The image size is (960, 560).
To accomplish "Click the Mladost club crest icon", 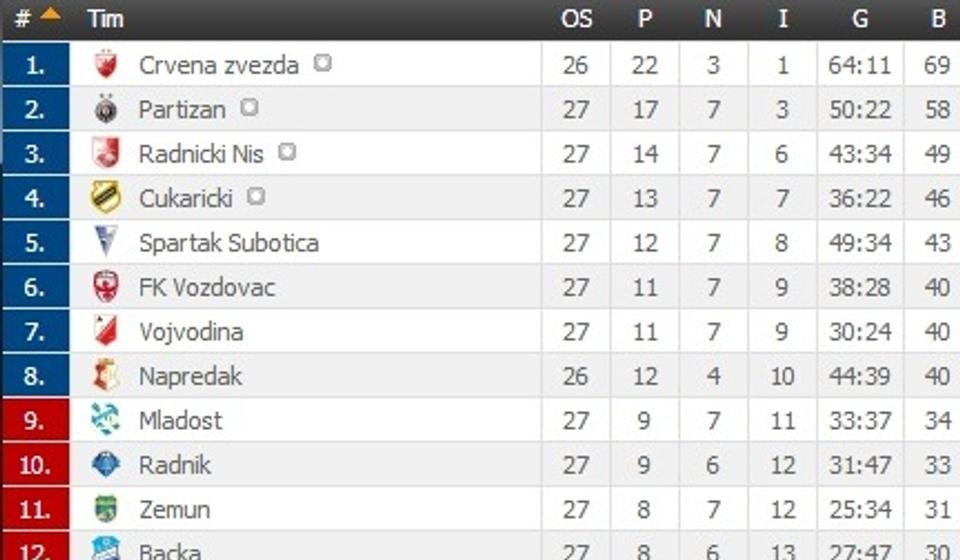I will click(105, 420).
